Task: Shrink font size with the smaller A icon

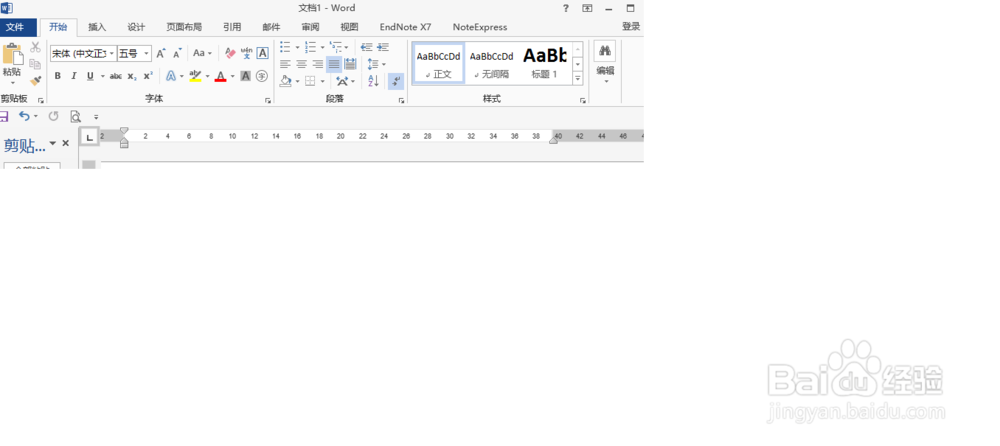Action: [177, 54]
